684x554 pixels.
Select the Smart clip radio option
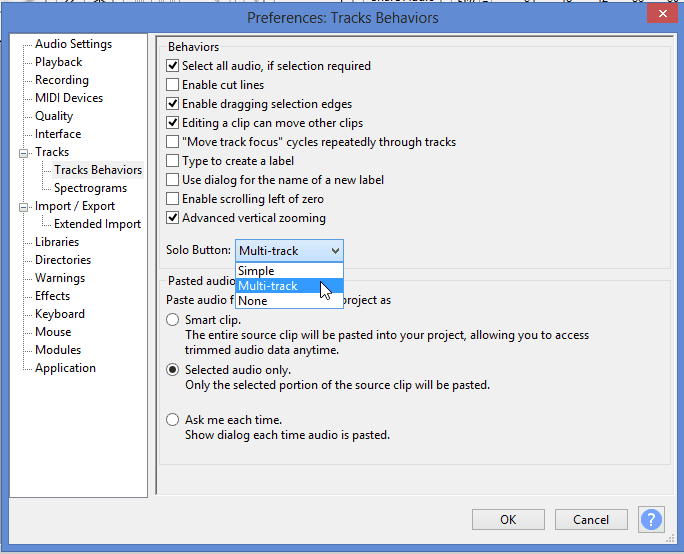click(x=173, y=320)
